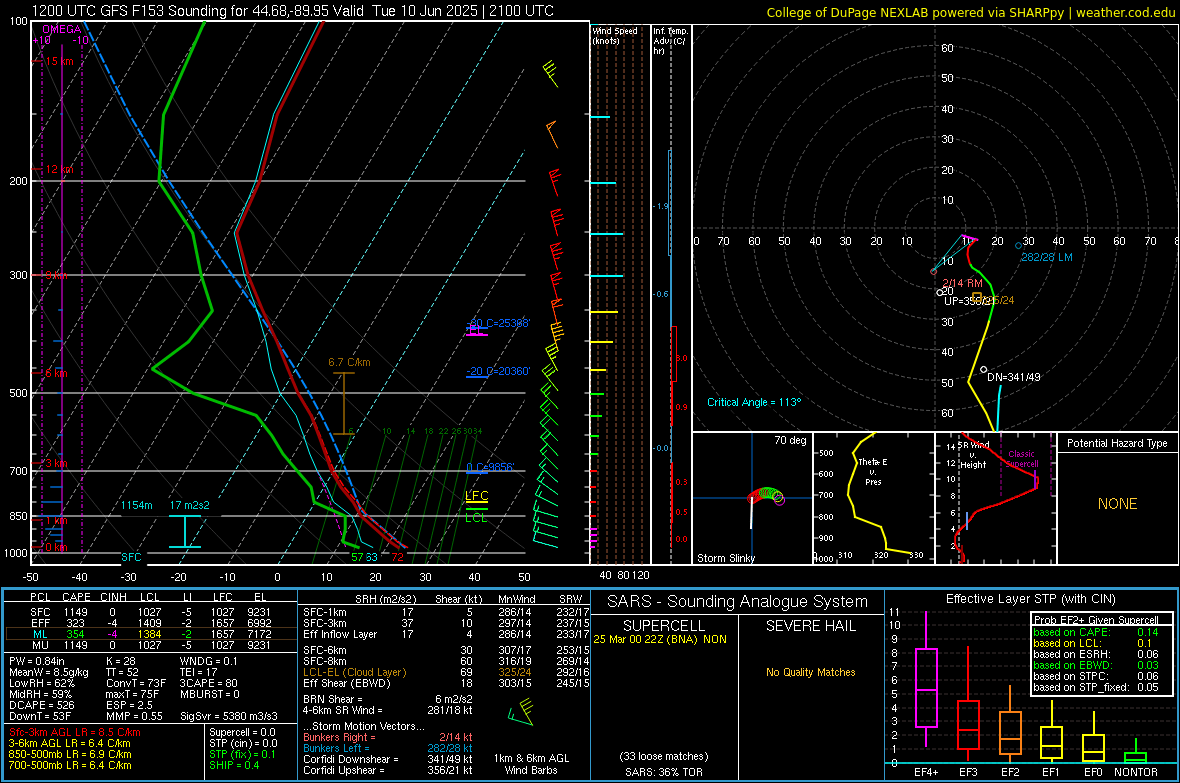Click 'Prob EF2+ Given Supercell' legend title
This screenshot has height=783, width=1180.
click(1096, 620)
